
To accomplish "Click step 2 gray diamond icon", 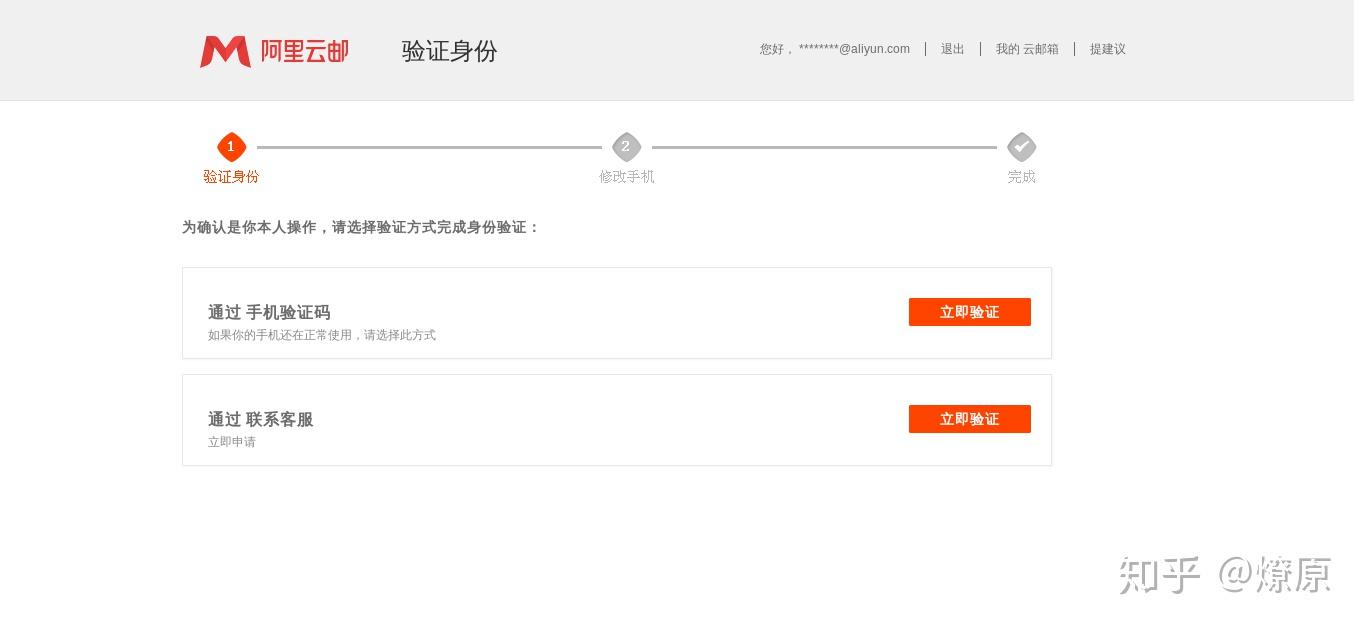I will (626, 147).
